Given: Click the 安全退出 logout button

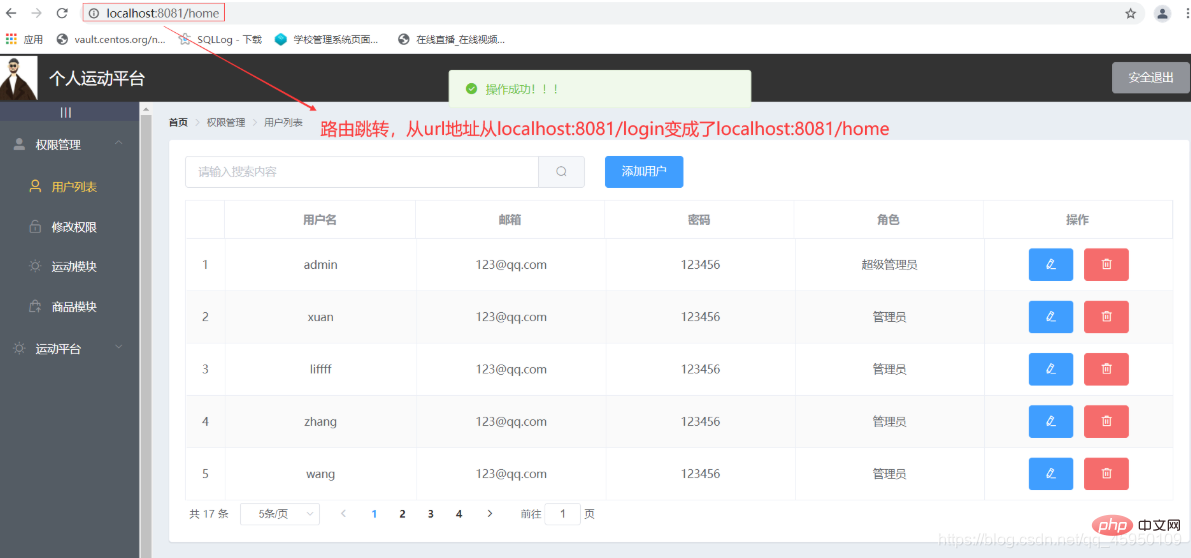Looking at the screenshot, I should click(x=1151, y=77).
